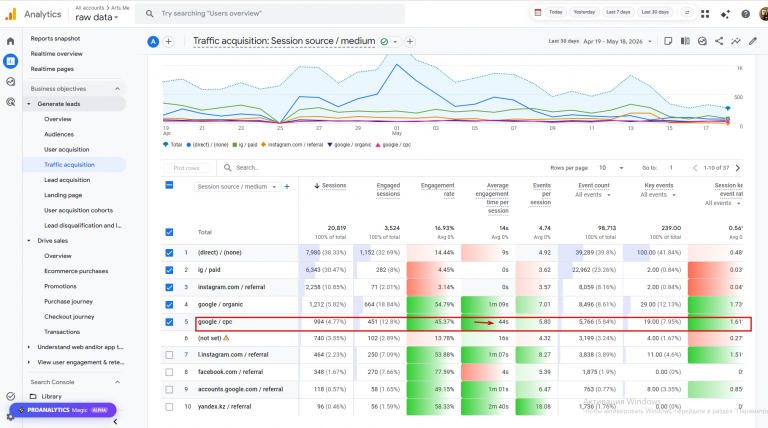This screenshot has width=768, height=428.
Task: Open the trend insights icon
Action: [736, 41]
